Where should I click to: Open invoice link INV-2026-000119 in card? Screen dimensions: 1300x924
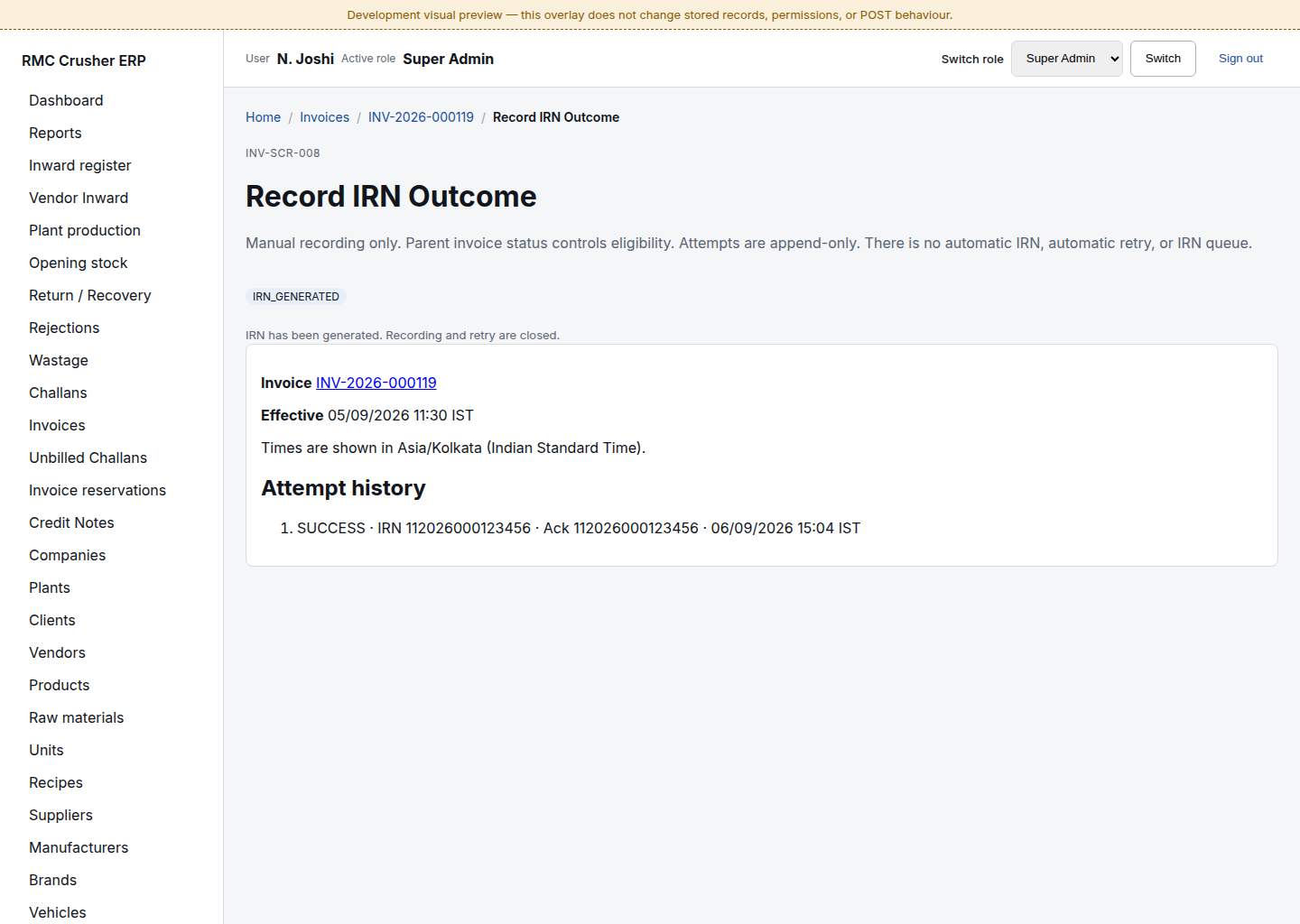(376, 383)
